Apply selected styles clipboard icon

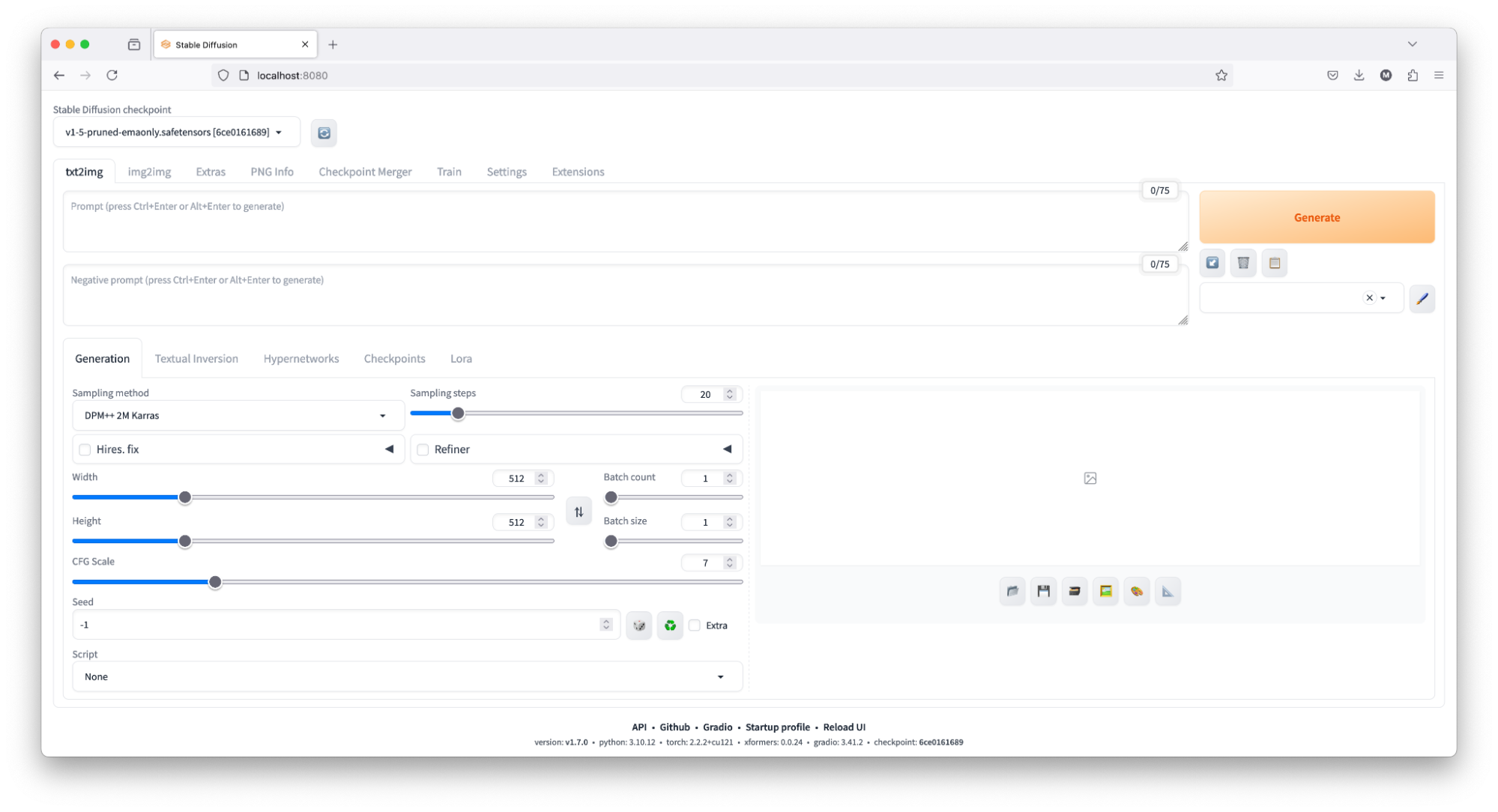(x=1275, y=263)
